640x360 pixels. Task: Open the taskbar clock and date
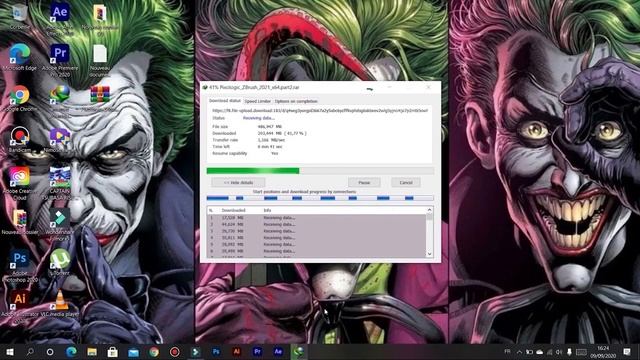coord(603,351)
